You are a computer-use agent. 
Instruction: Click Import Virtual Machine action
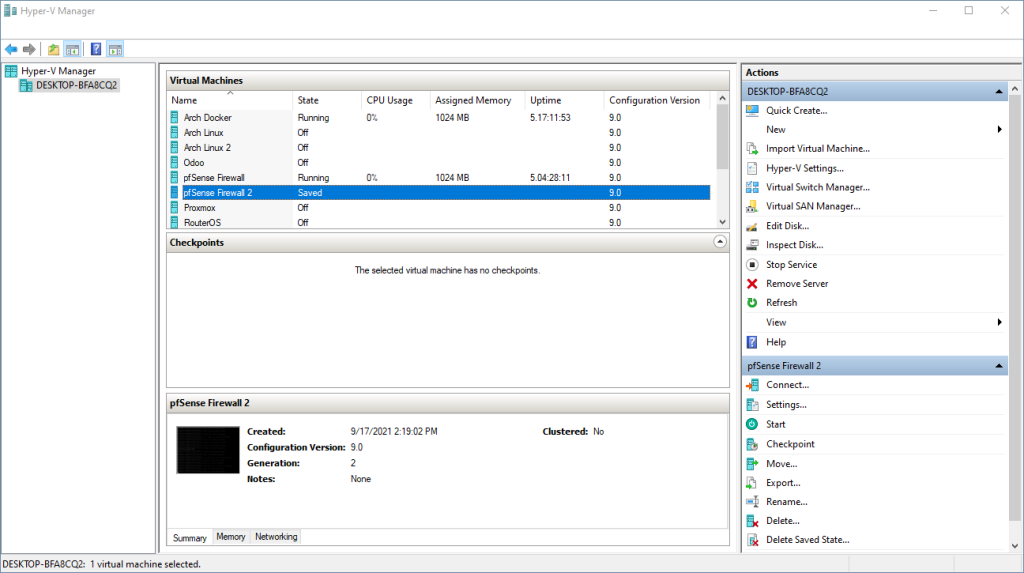click(x=818, y=148)
